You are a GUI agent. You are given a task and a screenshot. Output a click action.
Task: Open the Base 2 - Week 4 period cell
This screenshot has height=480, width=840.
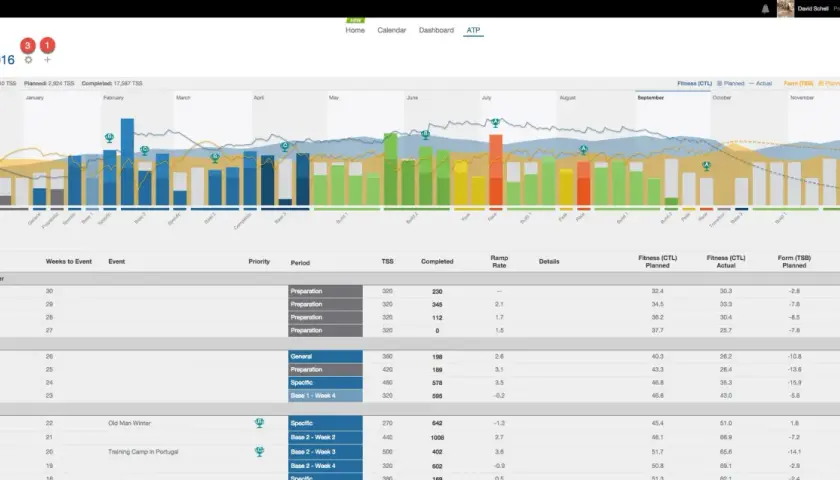click(325, 466)
